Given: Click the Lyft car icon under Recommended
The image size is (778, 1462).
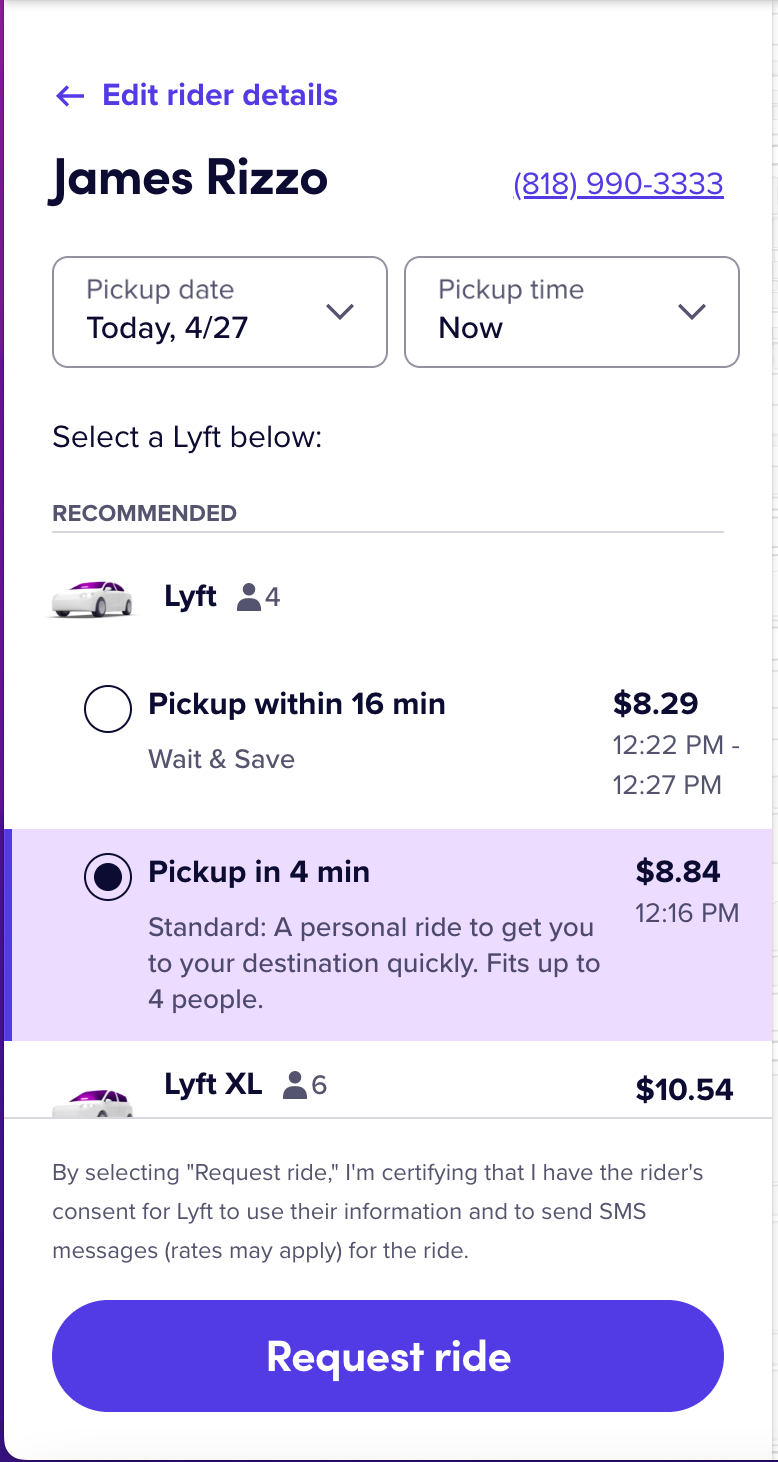Looking at the screenshot, I should click(92, 598).
